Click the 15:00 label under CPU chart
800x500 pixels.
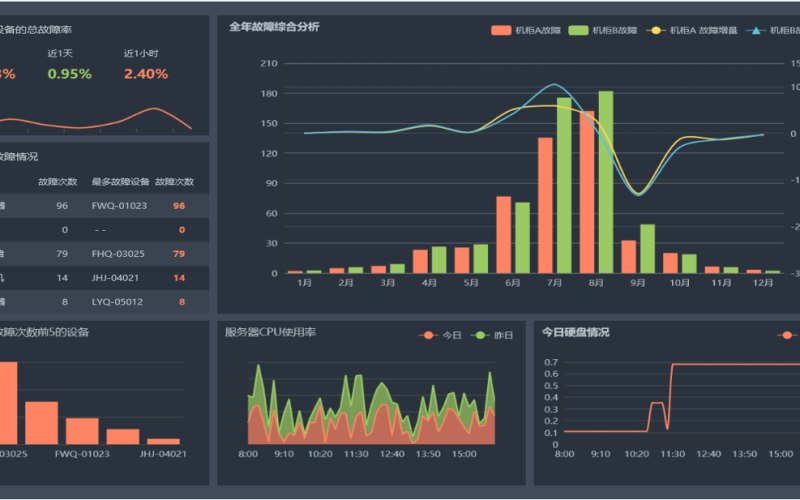464,454
